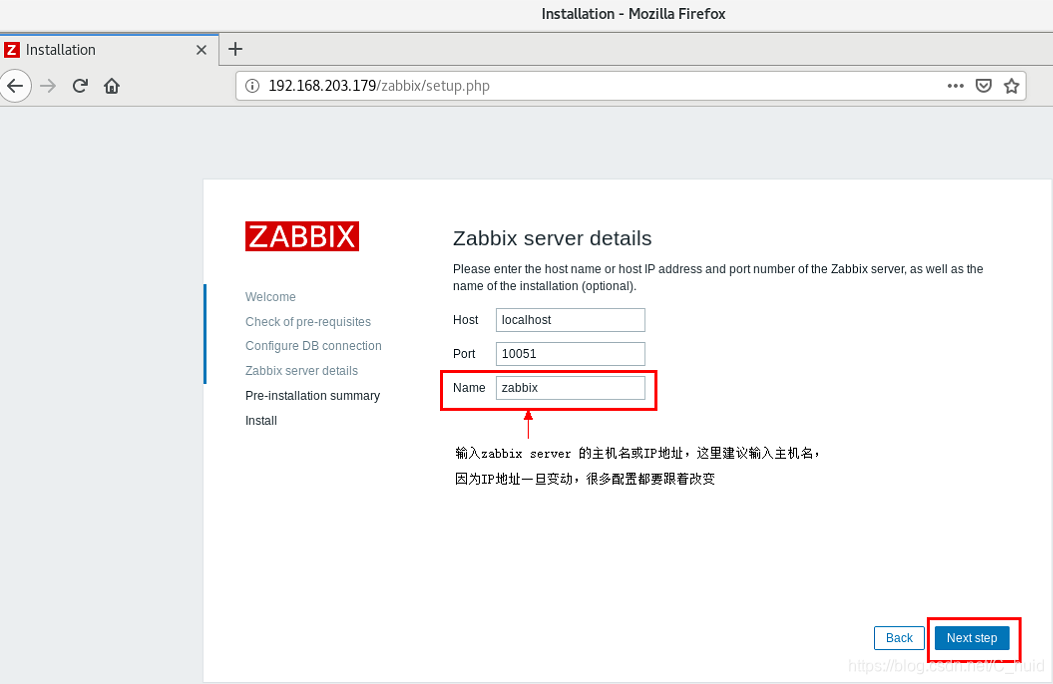Select Pre-installation summary step

point(312,395)
